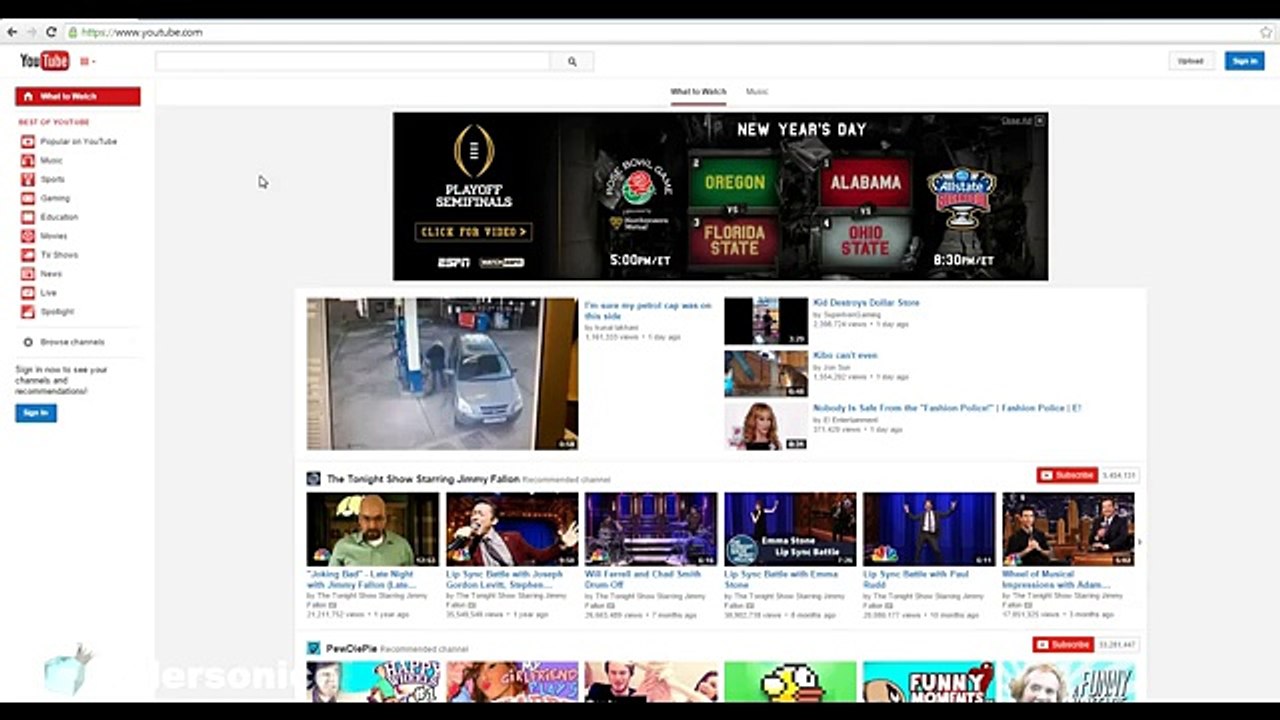Screen dimensions: 1280x720
Task: Open the Flappy Bird thumbnail in PewDiePie row
Action: pos(790,681)
